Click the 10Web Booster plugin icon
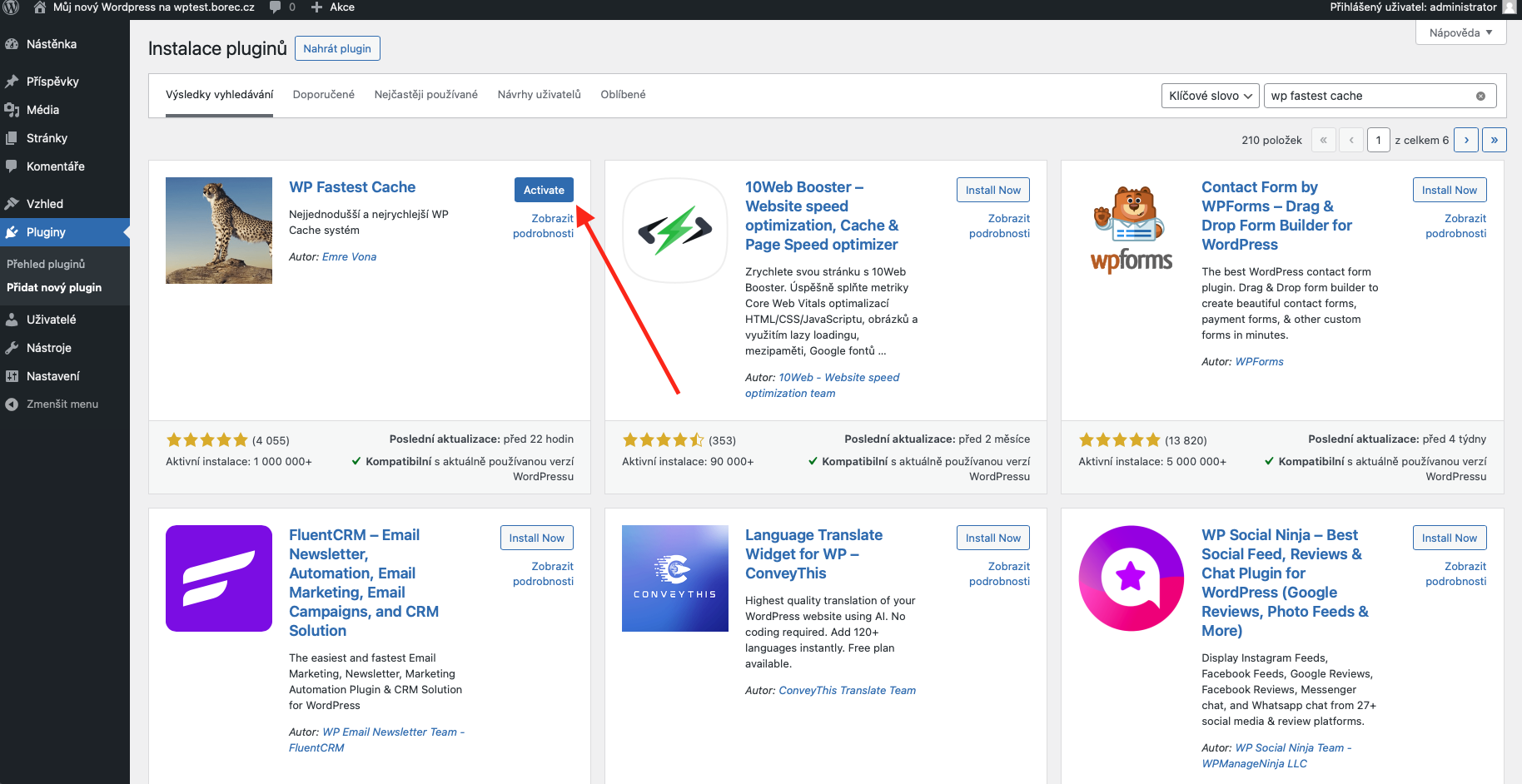This screenshot has width=1522, height=784. click(x=675, y=231)
